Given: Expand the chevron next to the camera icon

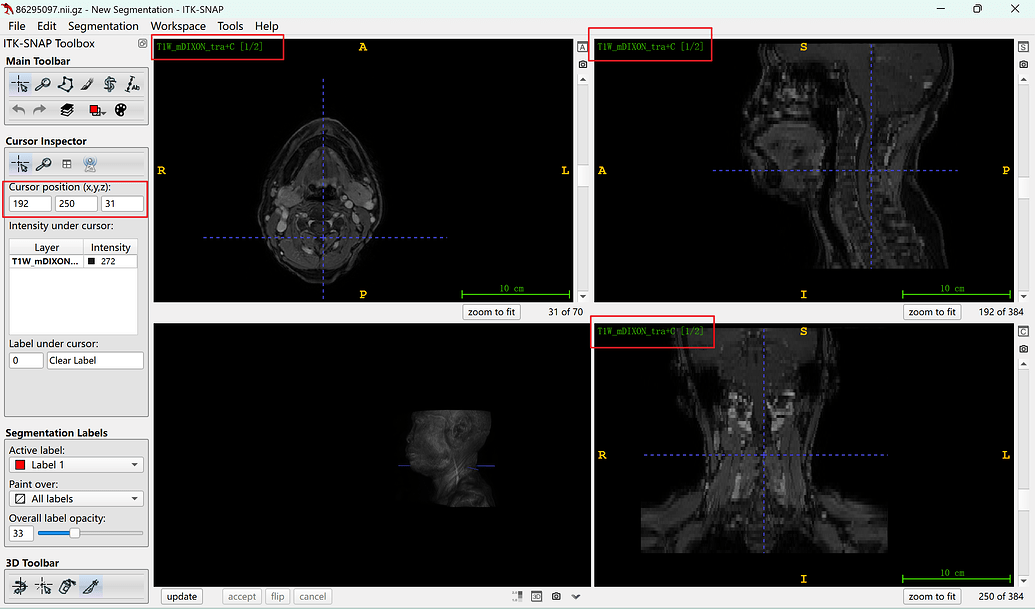Looking at the screenshot, I should (574, 596).
